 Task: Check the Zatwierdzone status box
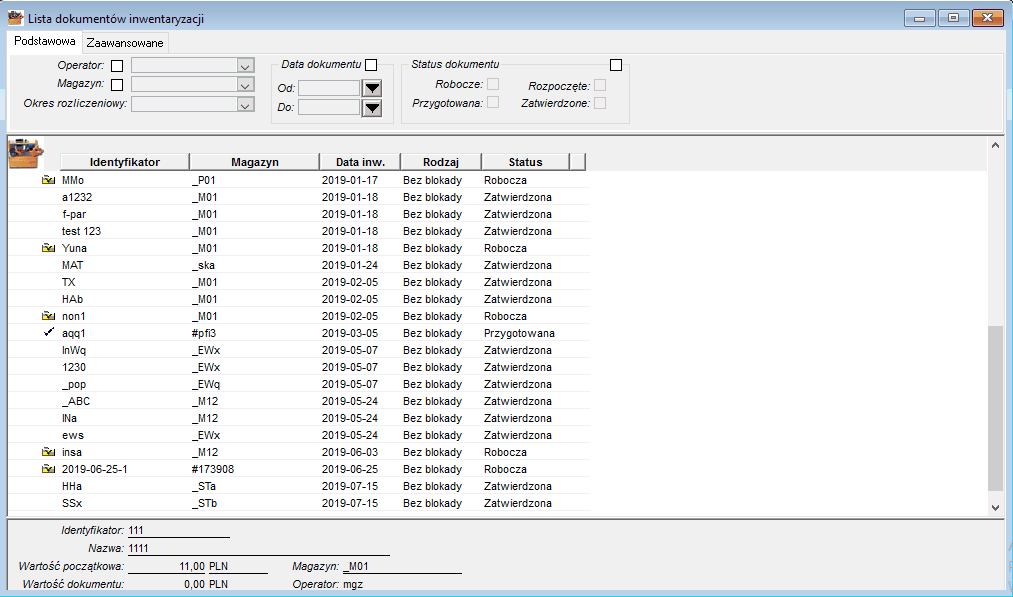pyautogui.click(x=600, y=103)
